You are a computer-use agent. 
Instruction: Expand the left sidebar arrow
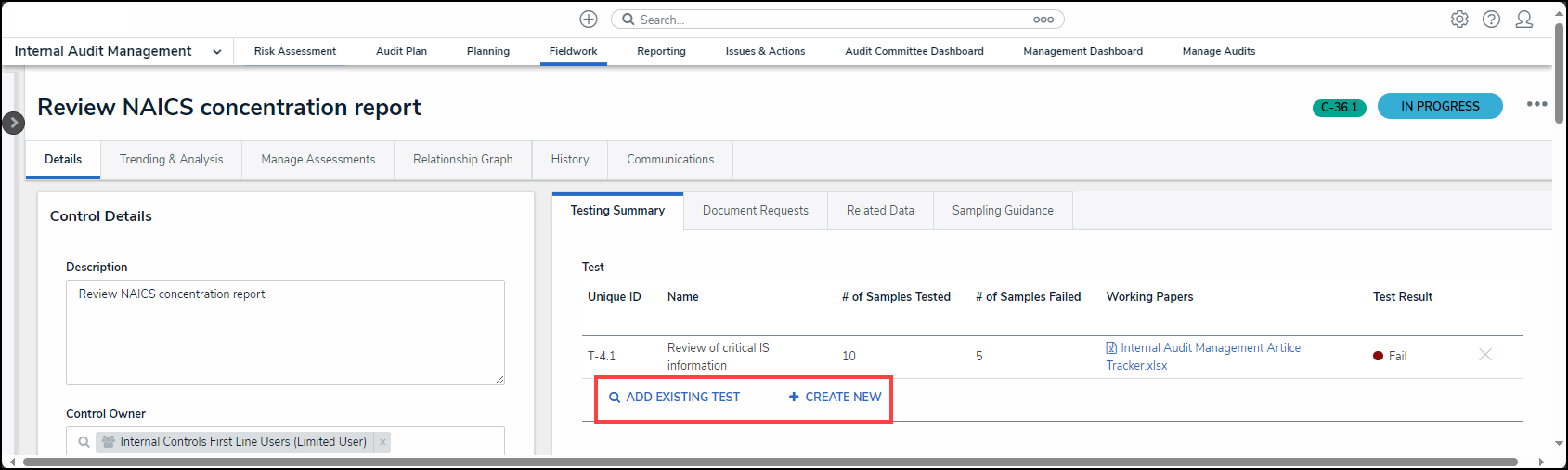pyautogui.click(x=13, y=123)
